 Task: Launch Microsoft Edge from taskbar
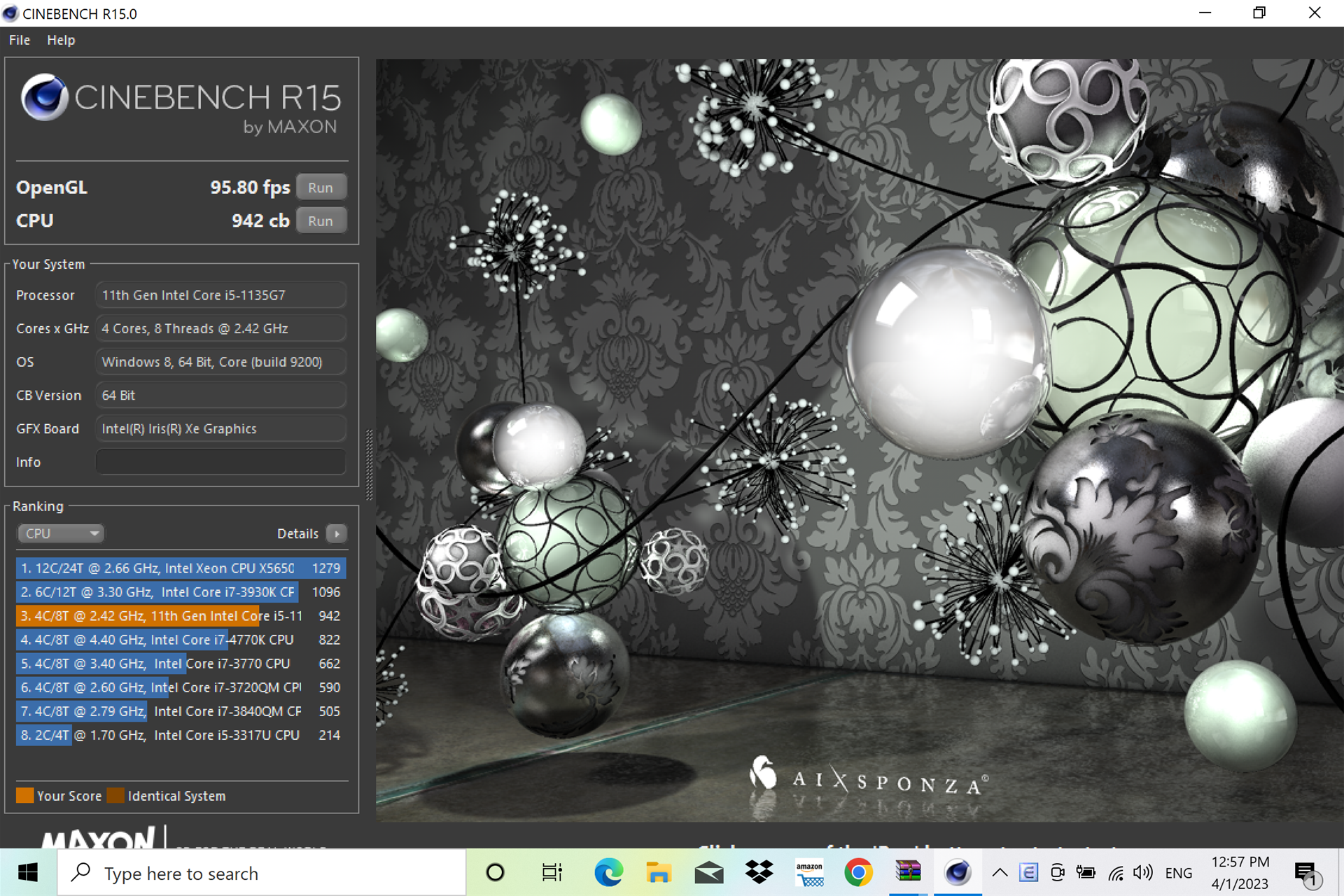pyautogui.click(x=608, y=873)
